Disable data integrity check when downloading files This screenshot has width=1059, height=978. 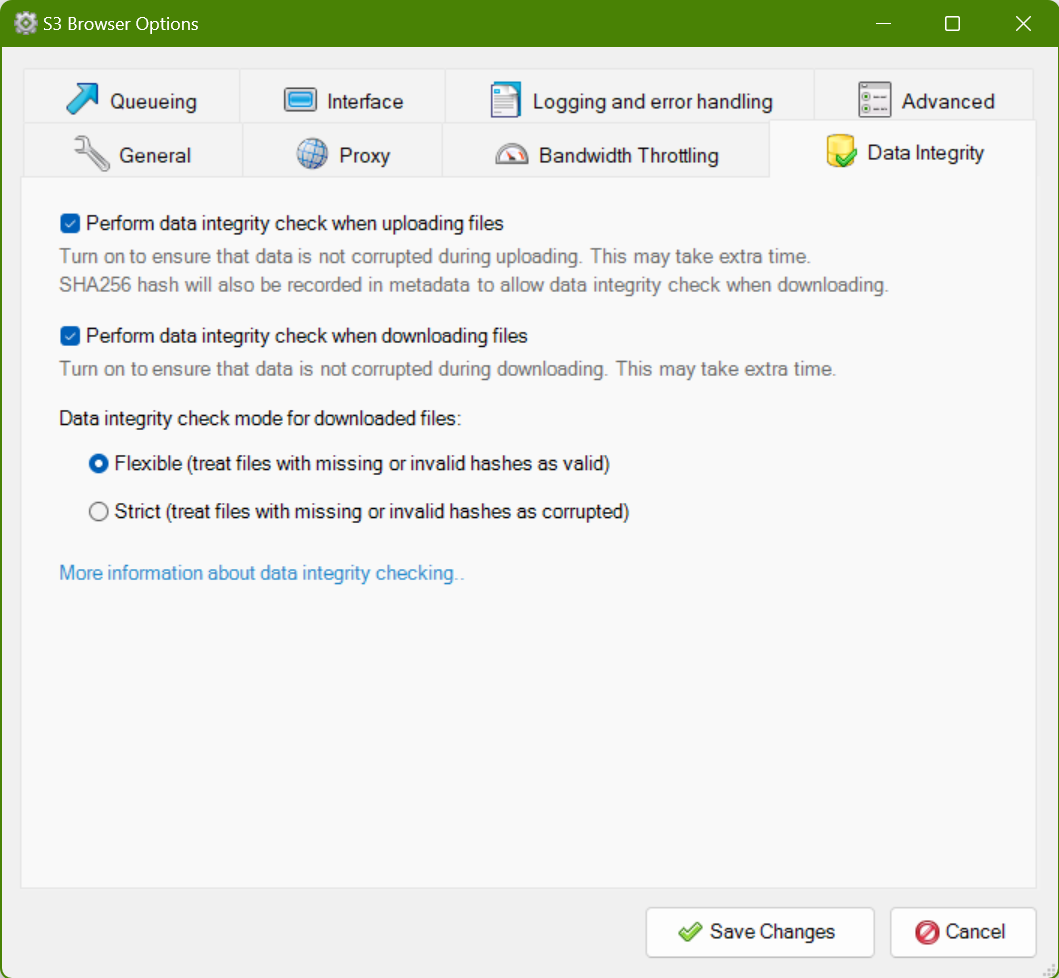[x=69, y=336]
